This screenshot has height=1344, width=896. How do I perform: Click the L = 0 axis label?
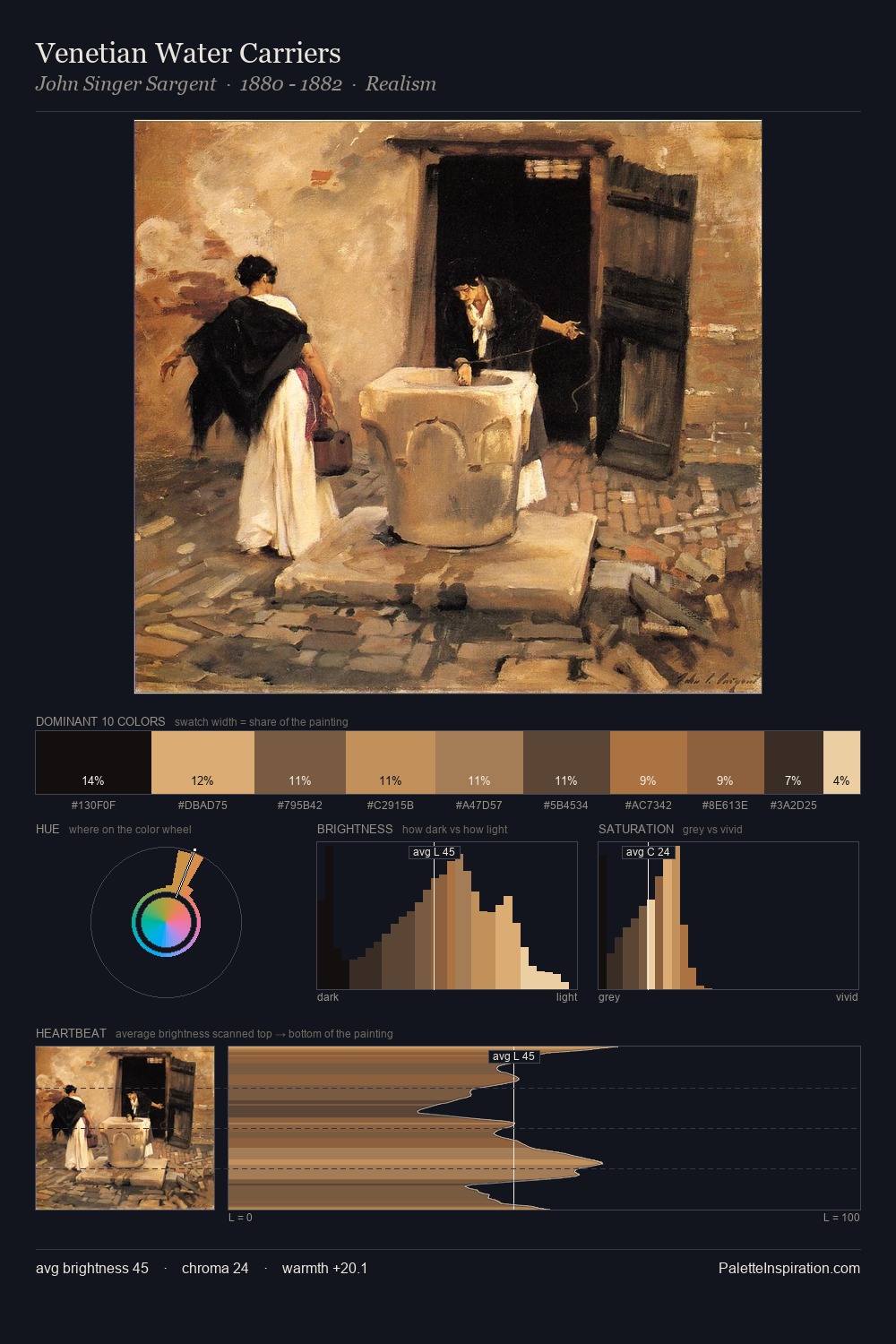tap(240, 1218)
